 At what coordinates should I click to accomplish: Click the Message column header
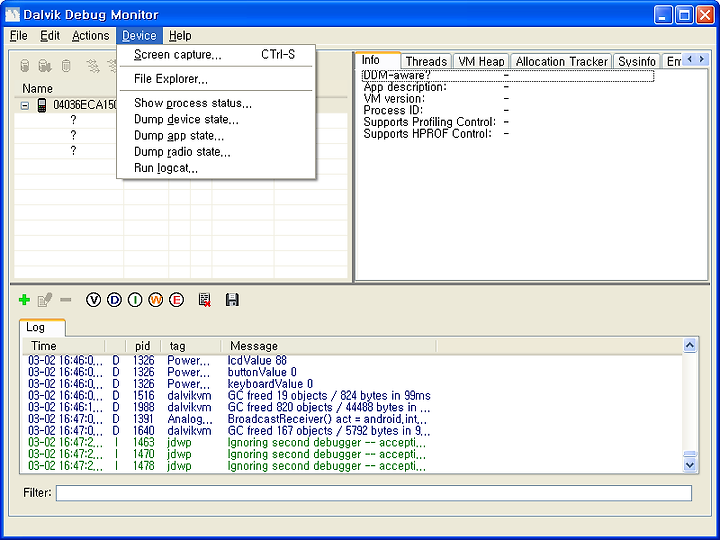coord(329,346)
